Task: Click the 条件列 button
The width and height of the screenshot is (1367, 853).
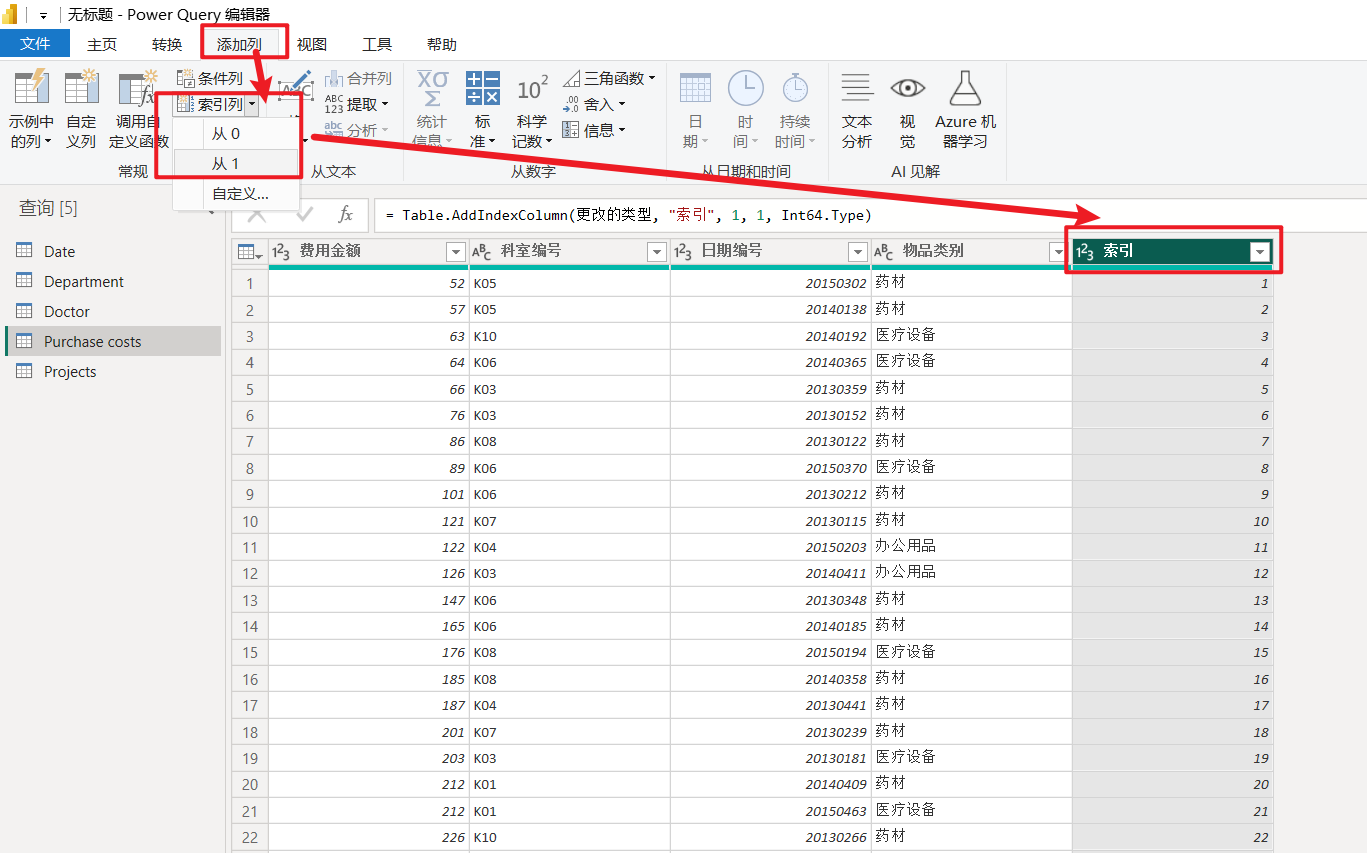Action: click(x=210, y=78)
